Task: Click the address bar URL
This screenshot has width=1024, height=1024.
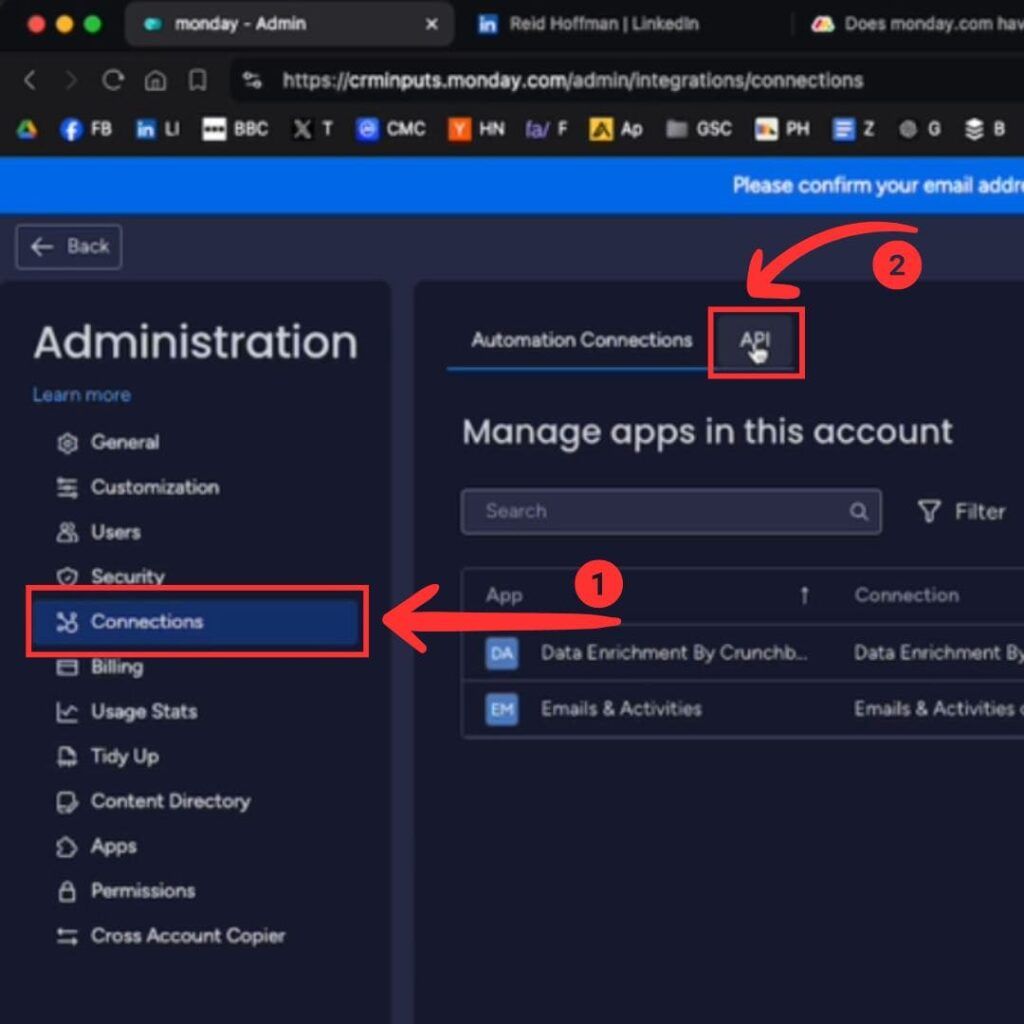Action: click(573, 80)
